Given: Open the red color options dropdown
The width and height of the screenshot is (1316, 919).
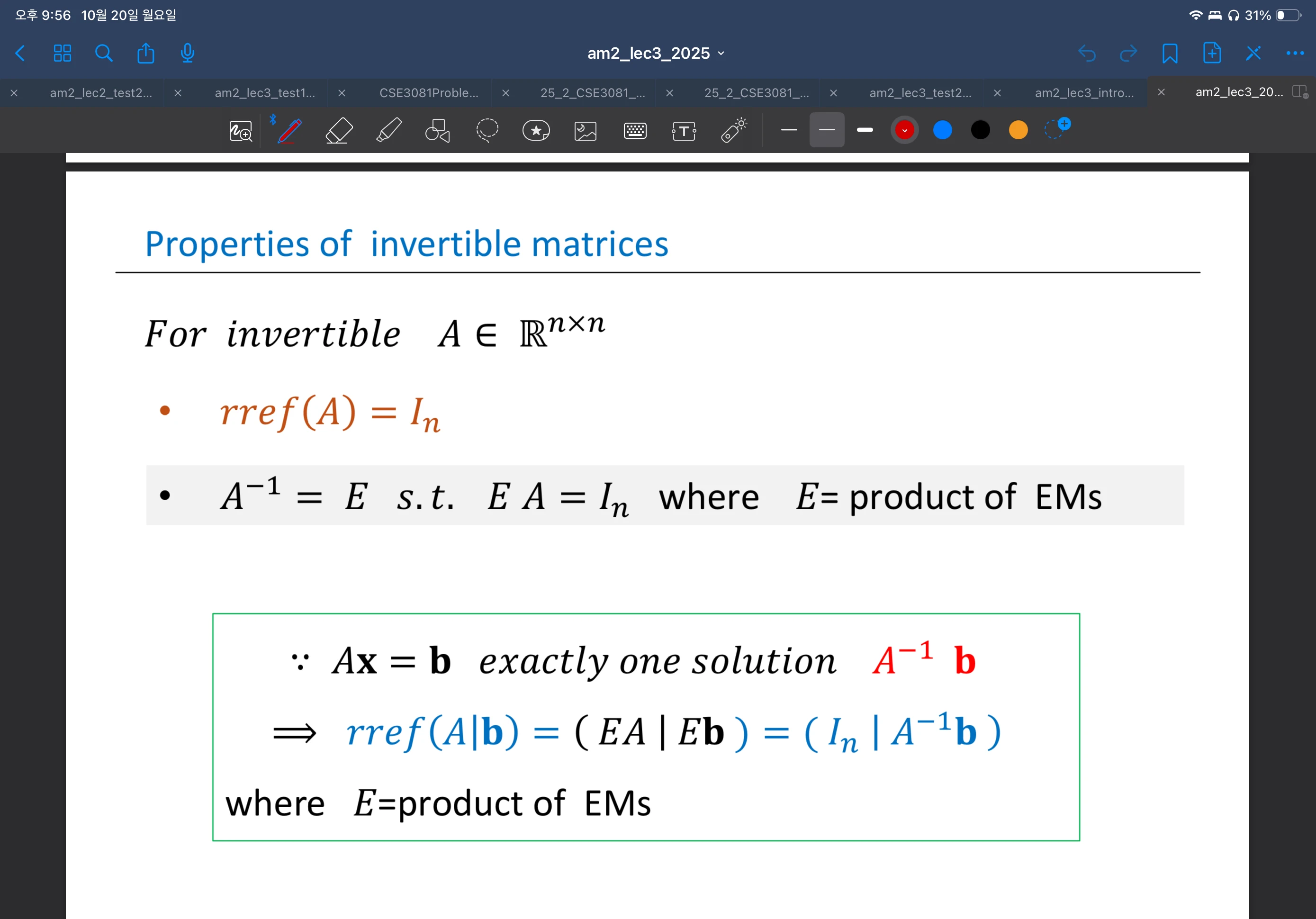Looking at the screenshot, I should pos(904,130).
